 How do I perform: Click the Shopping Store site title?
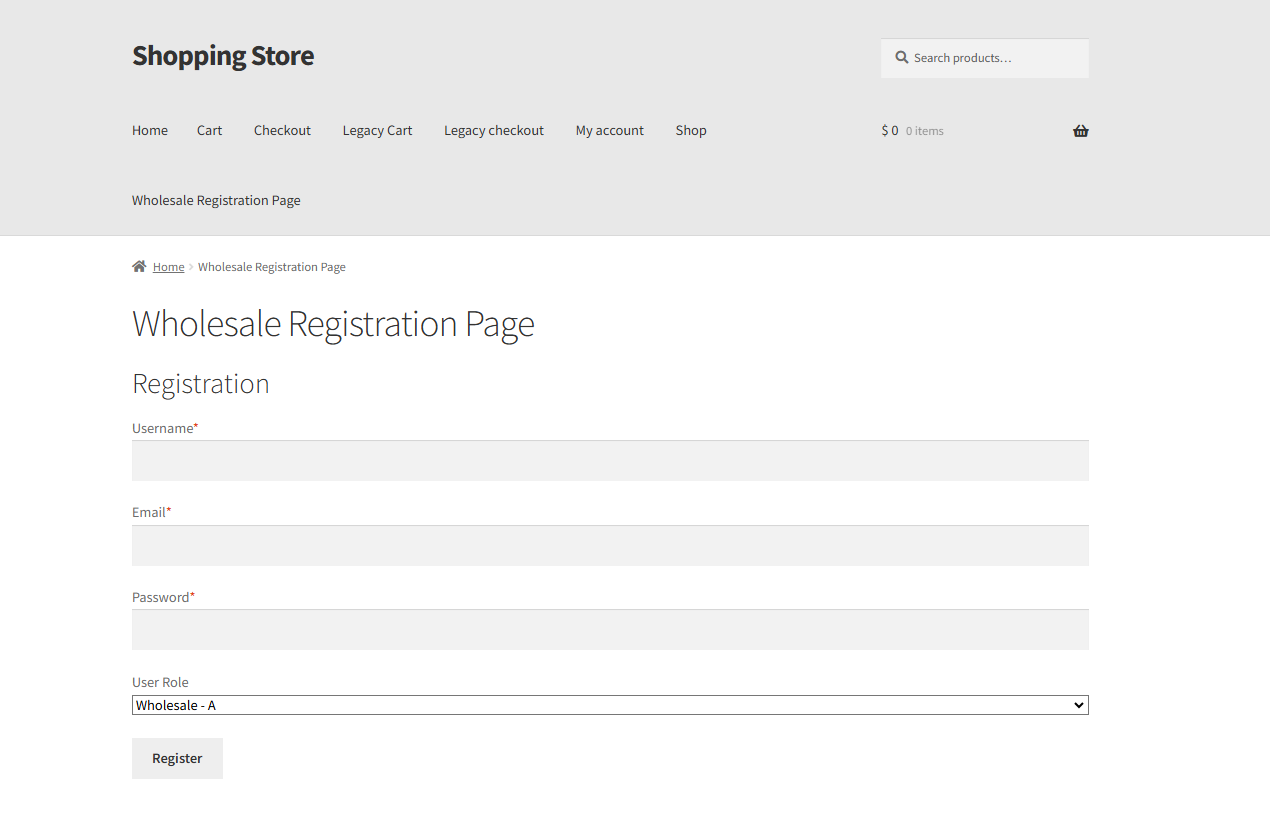click(223, 55)
